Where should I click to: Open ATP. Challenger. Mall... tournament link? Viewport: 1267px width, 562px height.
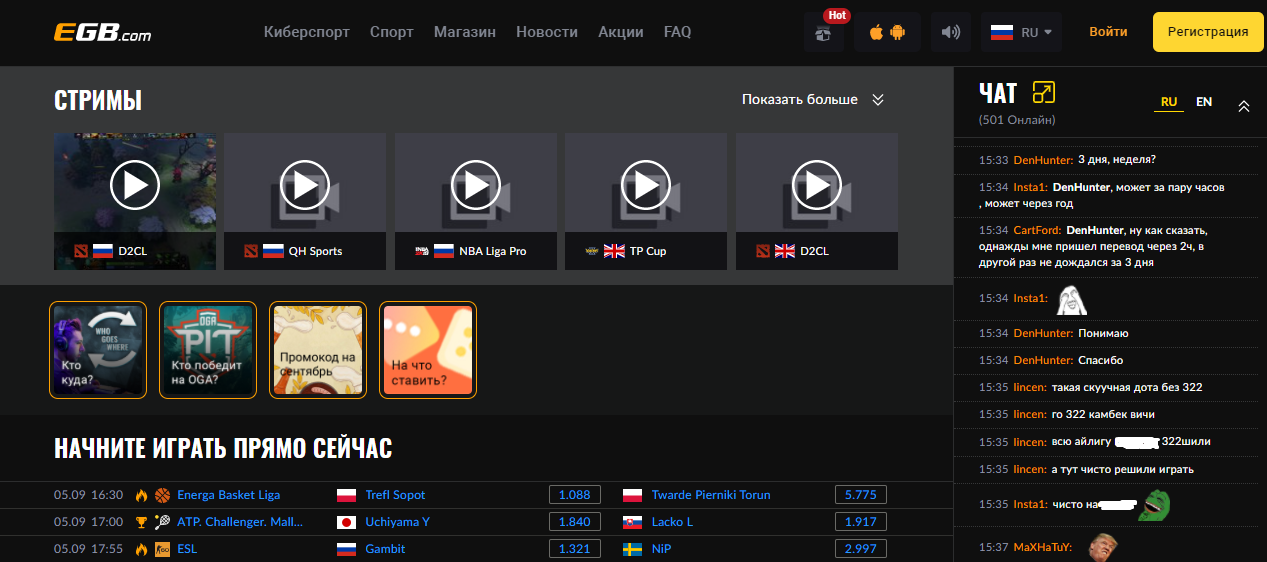point(240,522)
